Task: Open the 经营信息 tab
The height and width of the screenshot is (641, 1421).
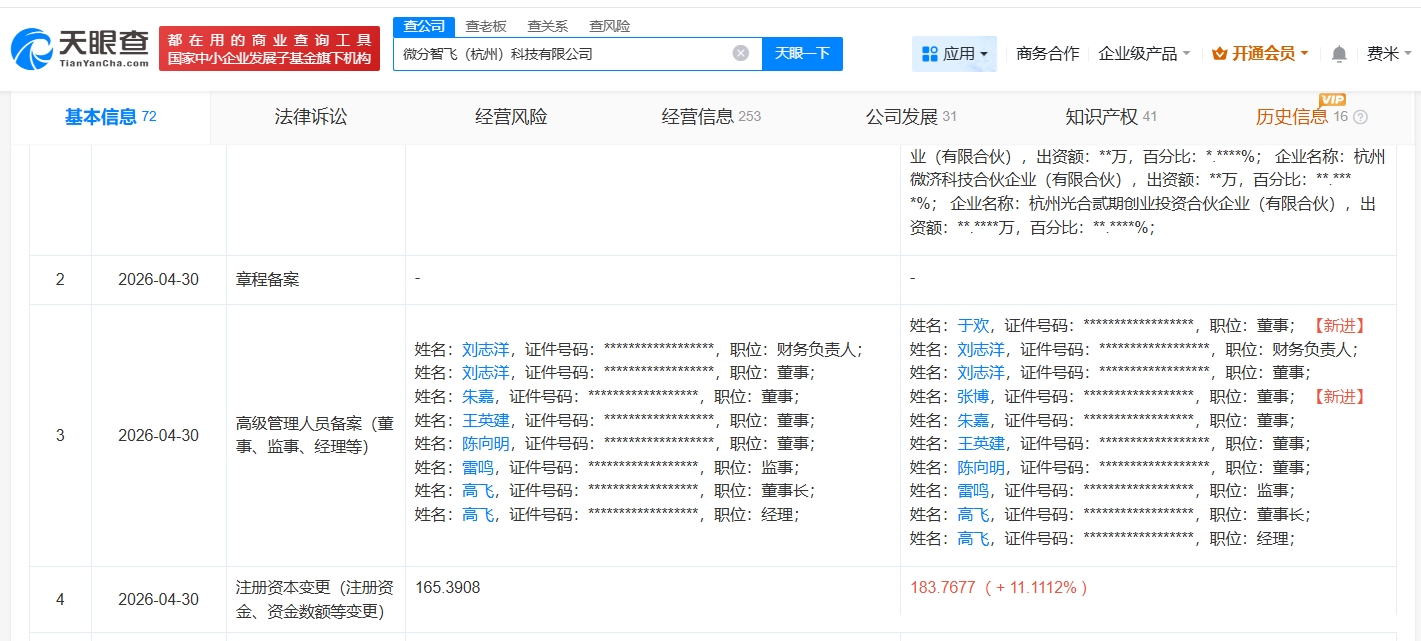Action: [x=711, y=117]
